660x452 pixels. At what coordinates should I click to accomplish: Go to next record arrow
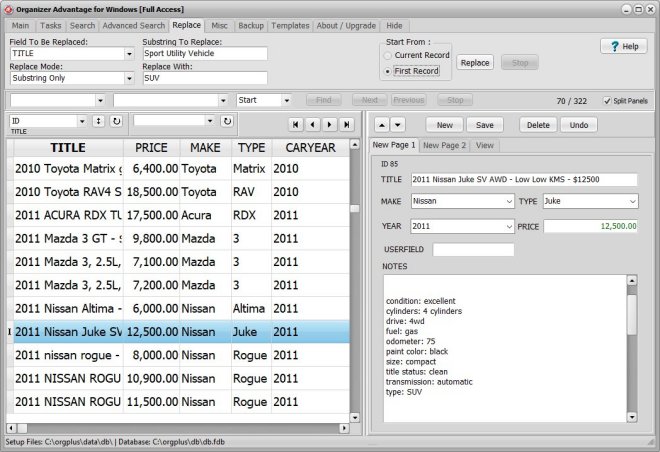329,124
